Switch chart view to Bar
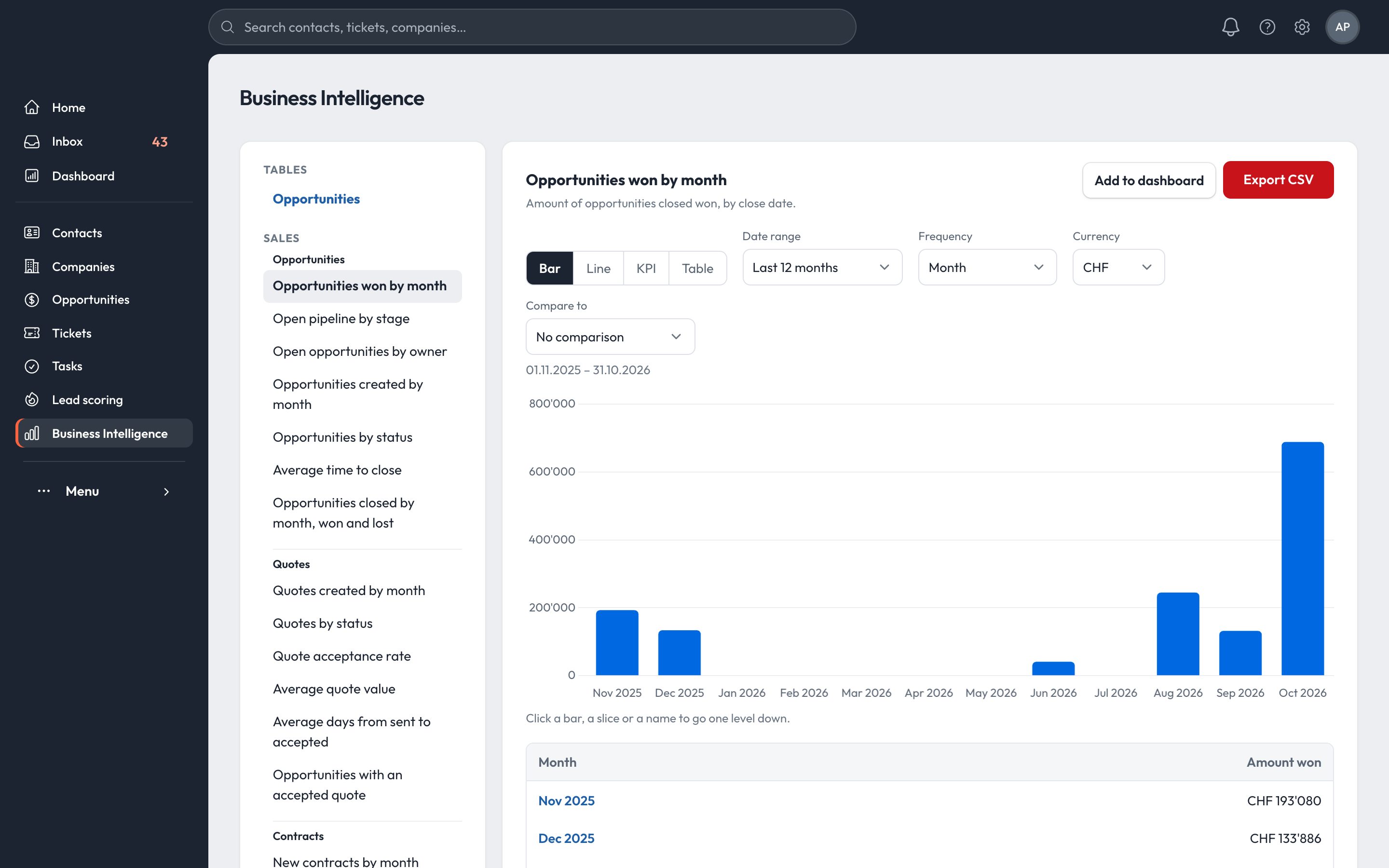Screen dimensions: 1389x868 pos(549,268)
